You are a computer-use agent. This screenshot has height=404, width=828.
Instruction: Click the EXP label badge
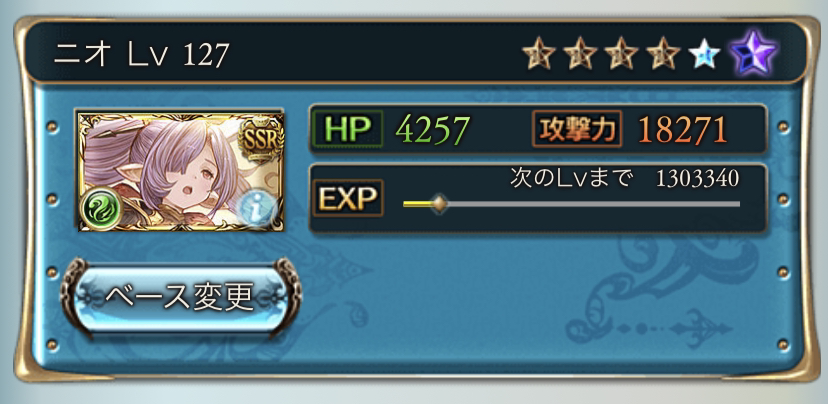click(347, 198)
